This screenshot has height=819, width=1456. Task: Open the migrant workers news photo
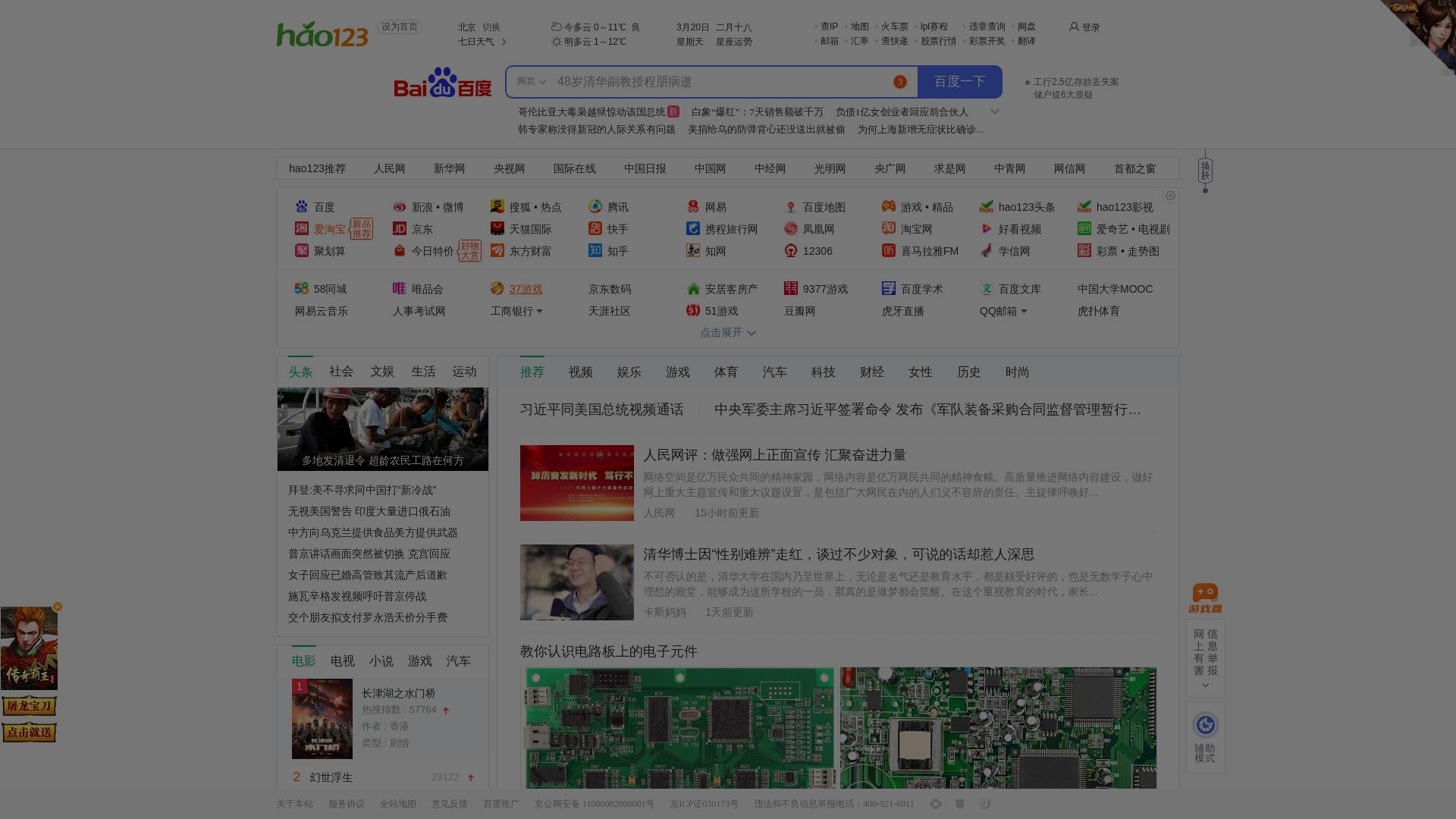pos(383,429)
